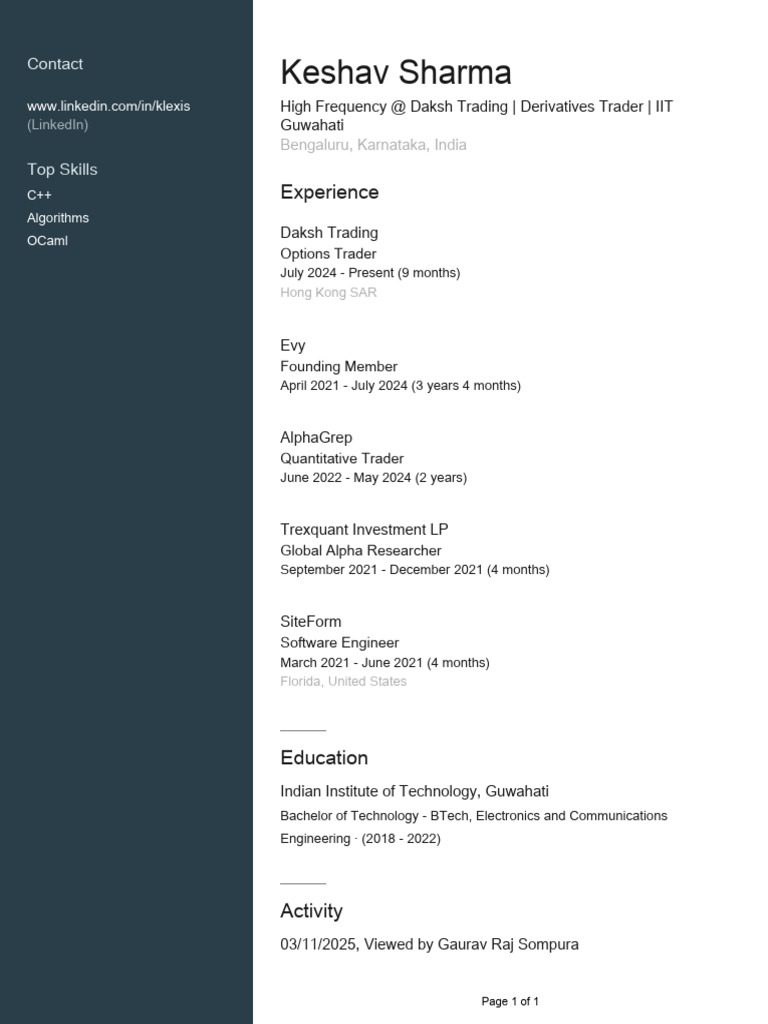Click the Options Trader job title
Image resolution: width=768 pixels, height=1024 pixels.
coord(328,254)
